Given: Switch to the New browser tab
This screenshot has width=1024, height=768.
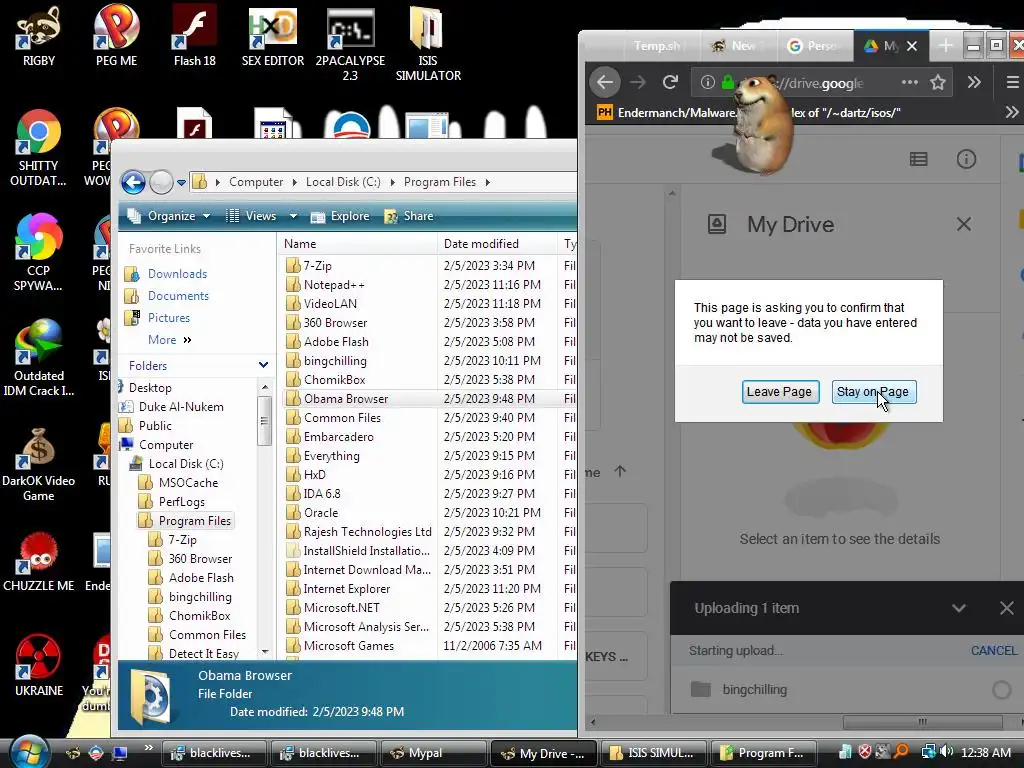Looking at the screenshot, I should click(736, 46).
